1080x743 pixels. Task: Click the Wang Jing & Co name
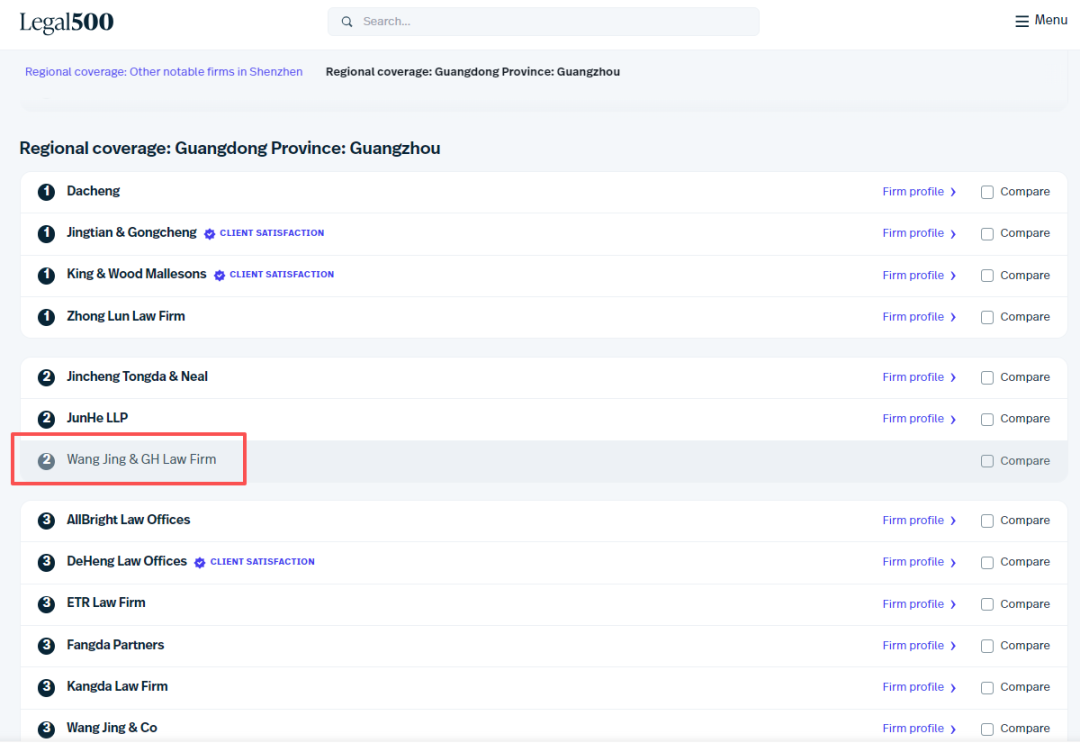tap(112, 727)
